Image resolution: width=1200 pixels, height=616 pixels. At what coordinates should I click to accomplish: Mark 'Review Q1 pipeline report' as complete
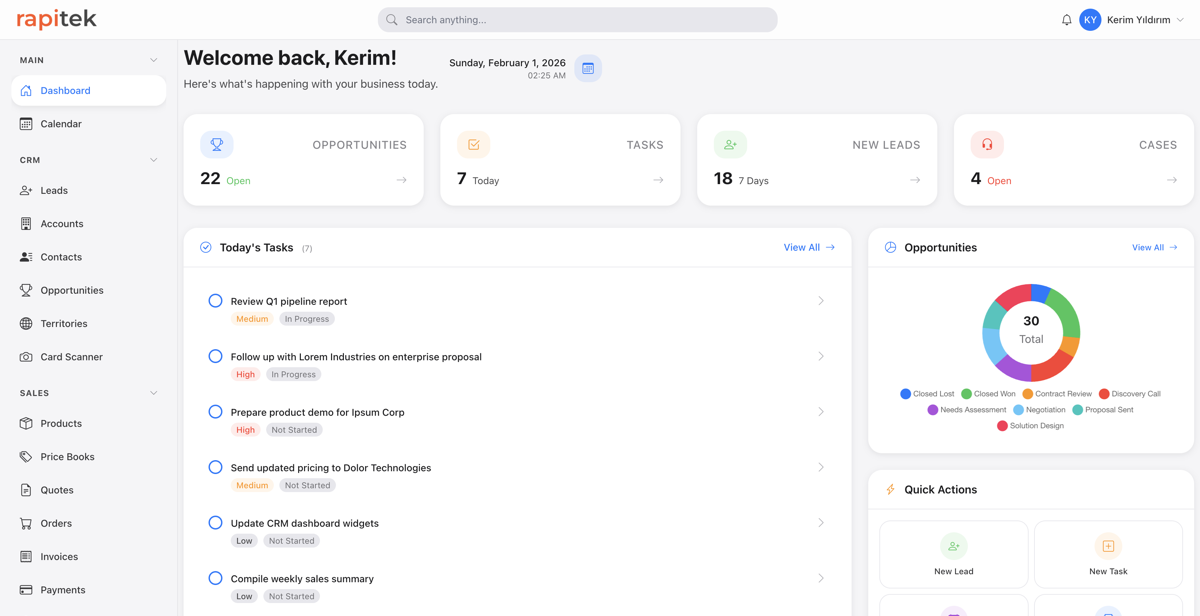[x=215, y=300]
